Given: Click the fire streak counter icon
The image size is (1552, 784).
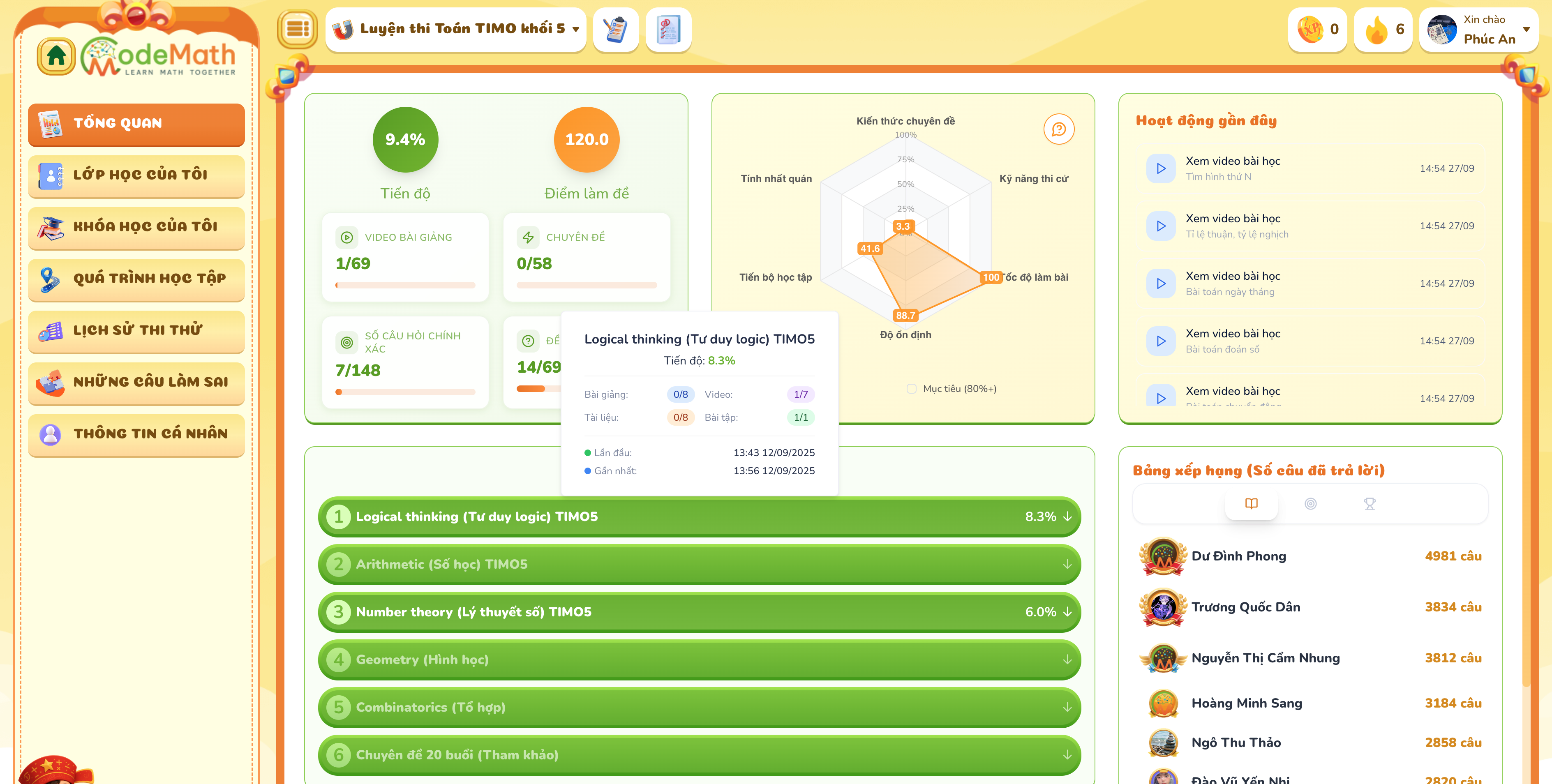Looking at the screenshot, I should [1376, 29].
